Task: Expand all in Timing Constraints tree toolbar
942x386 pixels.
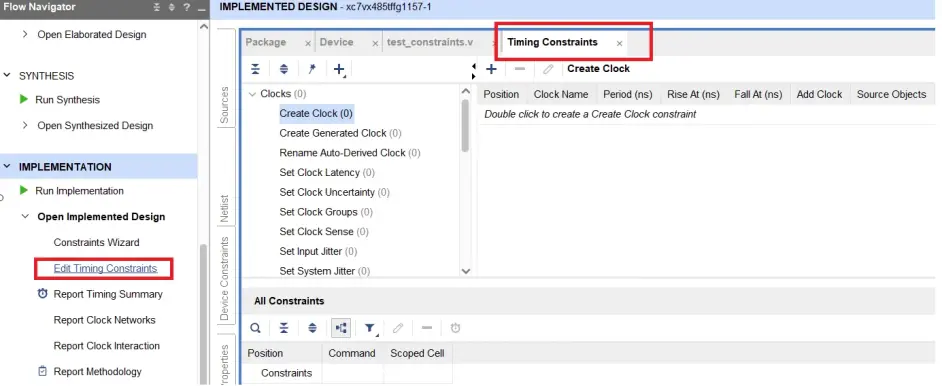Action: tap(284, 70)
